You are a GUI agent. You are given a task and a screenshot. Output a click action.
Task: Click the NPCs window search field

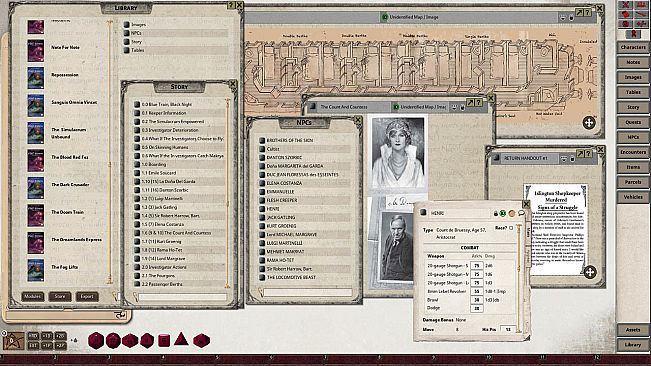tap(308, 293)
